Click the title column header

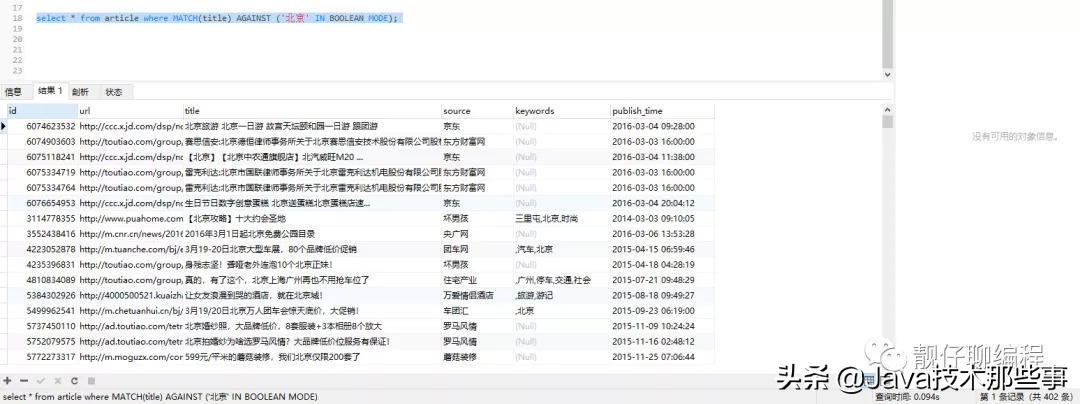pos(311,110)
